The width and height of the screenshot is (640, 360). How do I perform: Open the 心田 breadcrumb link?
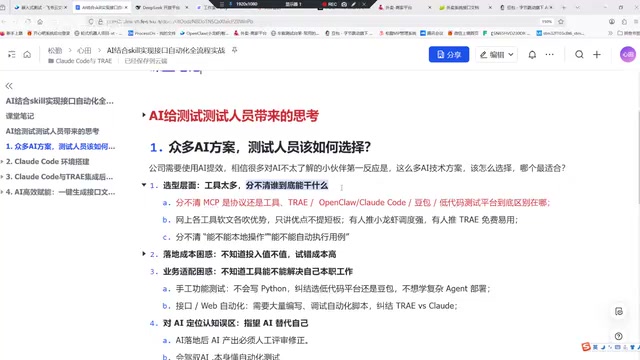[x=84, y=51]
